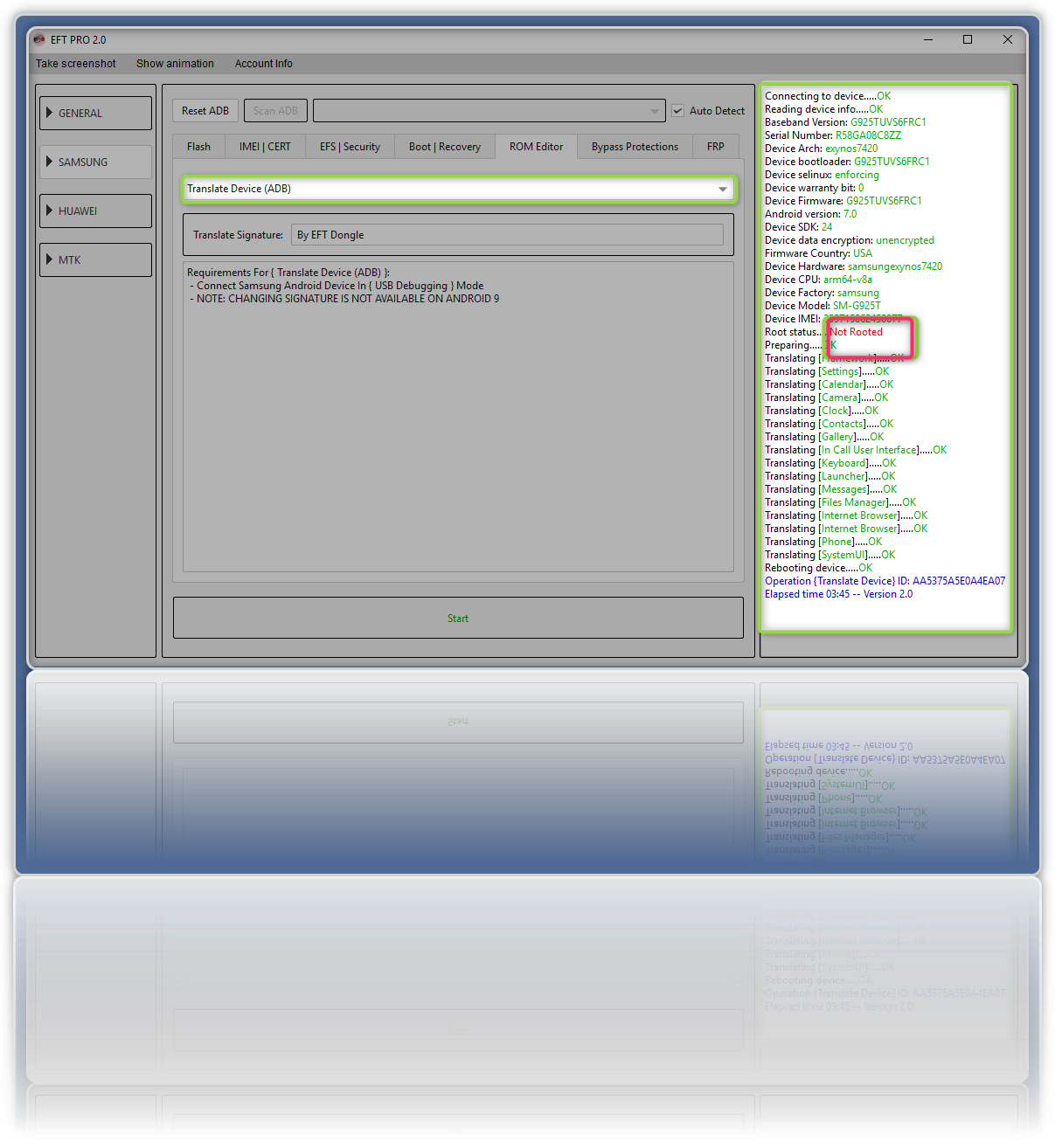Viewport: 1055px width, 1148px height.
Task: Switch to the Bypass Protections tab
Action: click(x=635, y=147)
